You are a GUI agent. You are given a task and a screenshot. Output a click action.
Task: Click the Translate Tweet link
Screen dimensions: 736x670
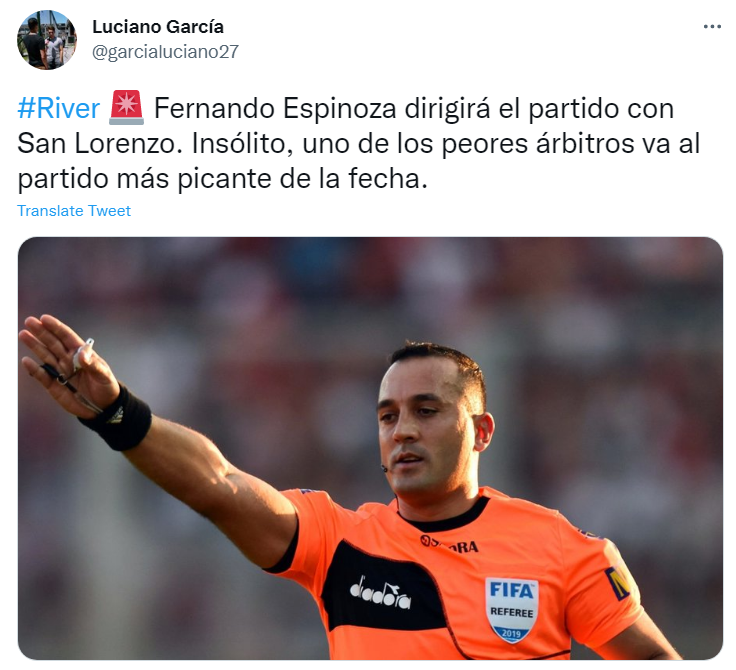[x=74, y=211]
